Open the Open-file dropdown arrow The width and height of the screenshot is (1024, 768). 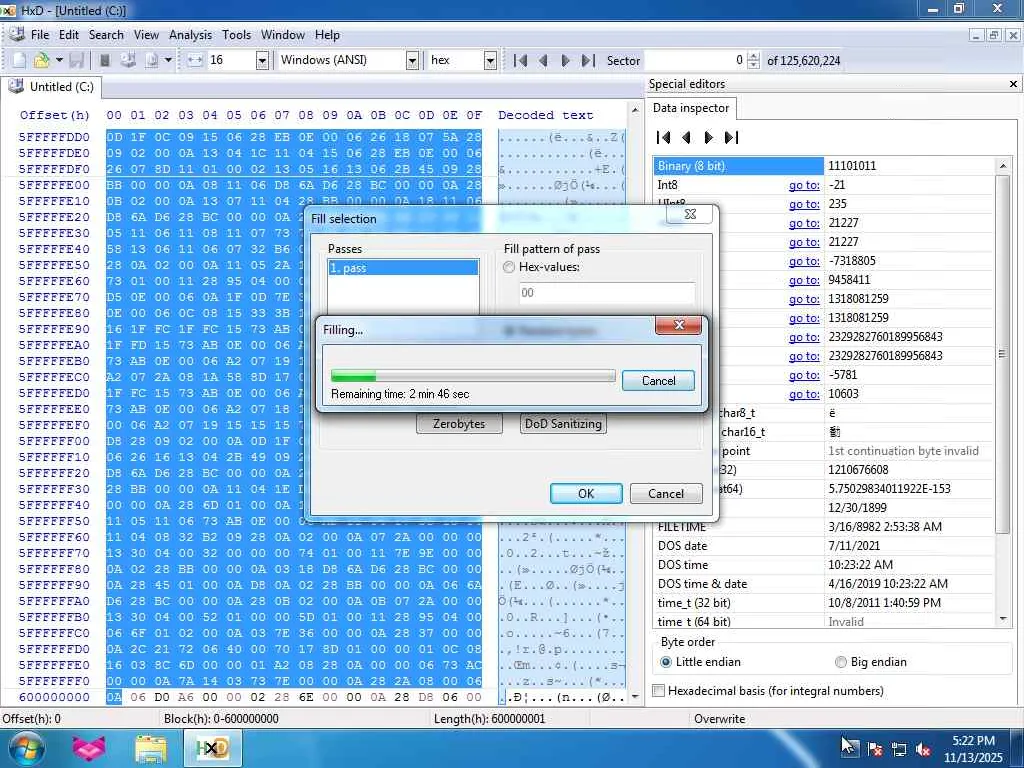(x=59, y=60)
